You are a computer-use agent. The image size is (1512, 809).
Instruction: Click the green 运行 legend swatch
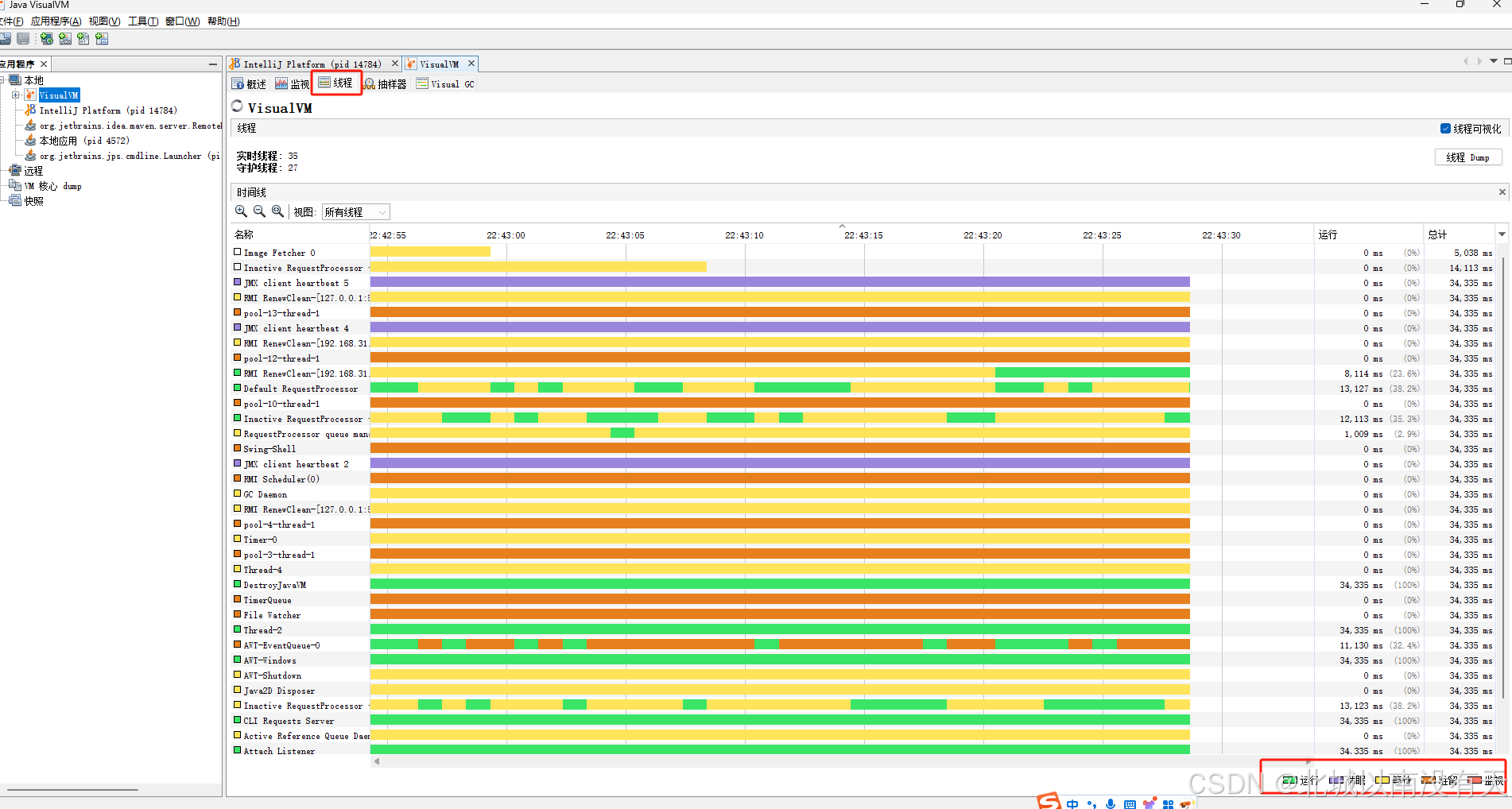pos(1289,780)
